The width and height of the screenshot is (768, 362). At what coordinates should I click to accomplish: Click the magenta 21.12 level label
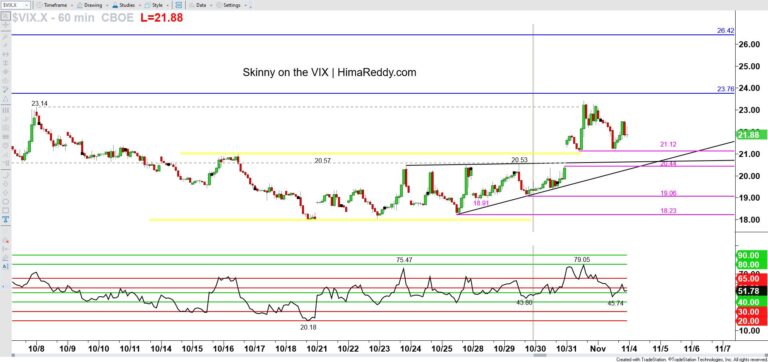[x=668, y=145]
